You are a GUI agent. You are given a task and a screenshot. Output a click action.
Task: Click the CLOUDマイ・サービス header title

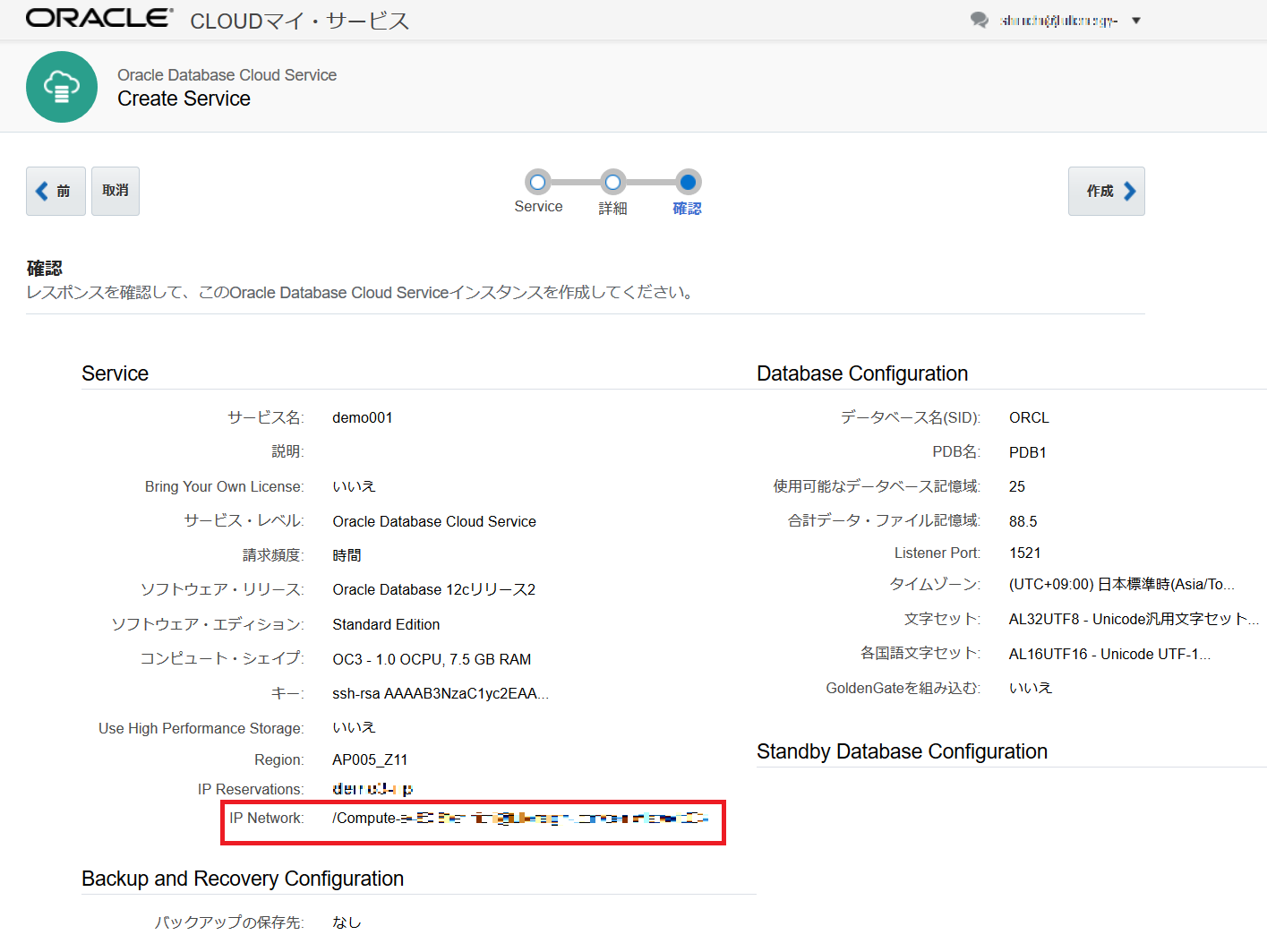(300, 21)
